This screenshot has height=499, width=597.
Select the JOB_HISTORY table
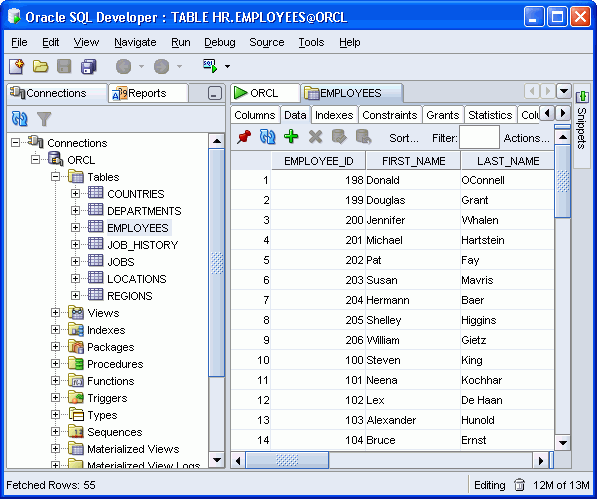[x=142, y=245]
